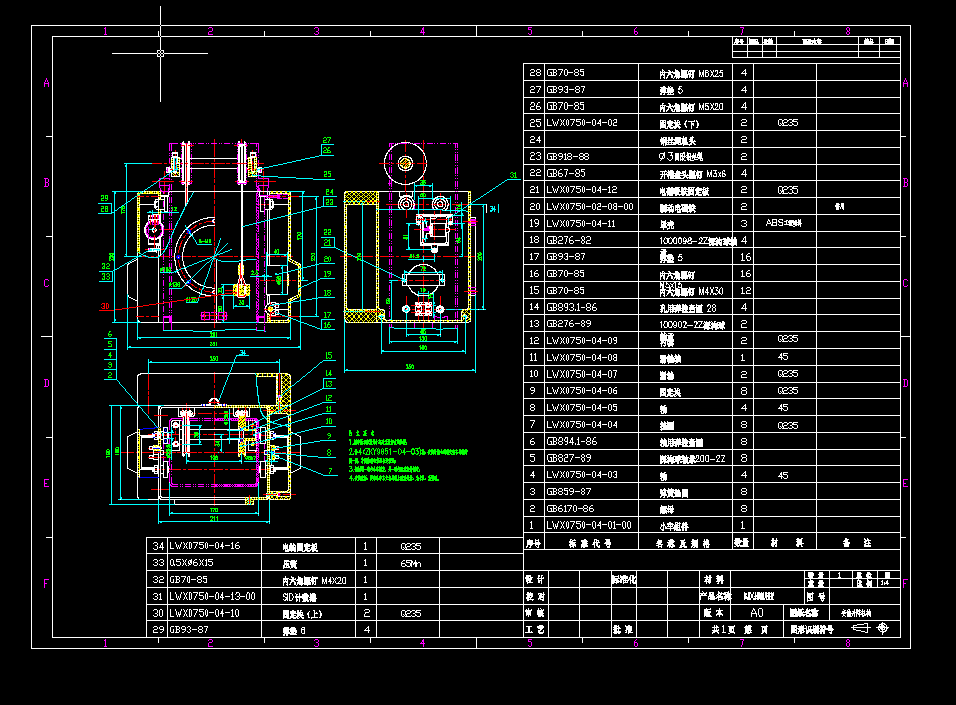This screenshot has height=705, width=956.
Task: Click the third-angle projection symbol in title block
Action: 862,628
